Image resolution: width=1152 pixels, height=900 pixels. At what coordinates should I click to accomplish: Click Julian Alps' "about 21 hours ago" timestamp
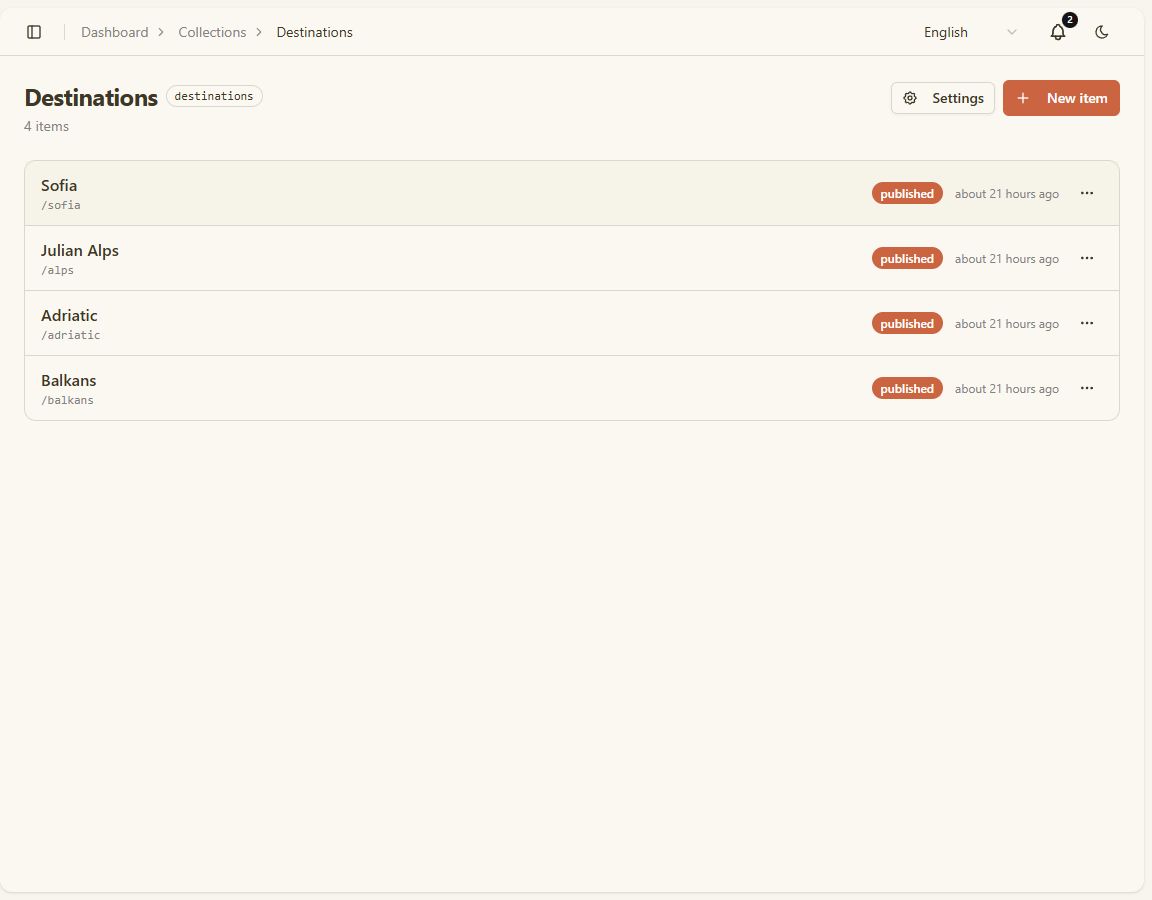tap(1007, 259)
